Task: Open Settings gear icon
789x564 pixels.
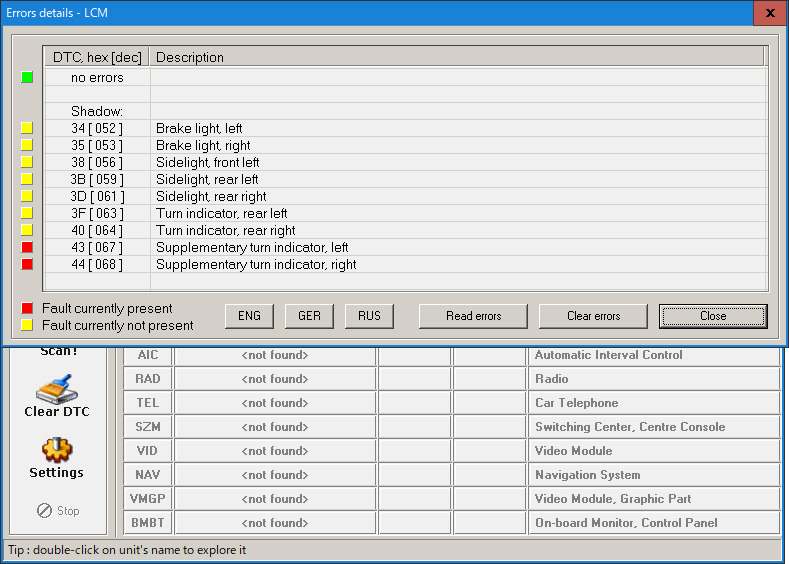Action: [x=57, y=449]
